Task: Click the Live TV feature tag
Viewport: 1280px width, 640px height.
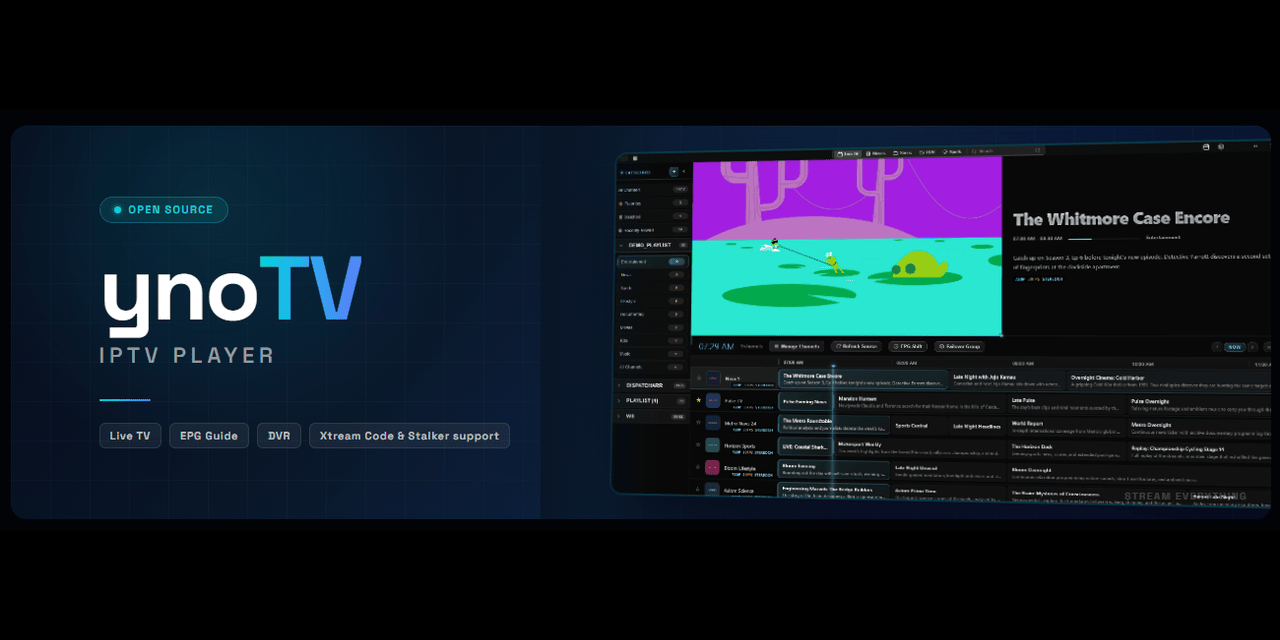Action: pyautogui.click(x=130, y=436)
